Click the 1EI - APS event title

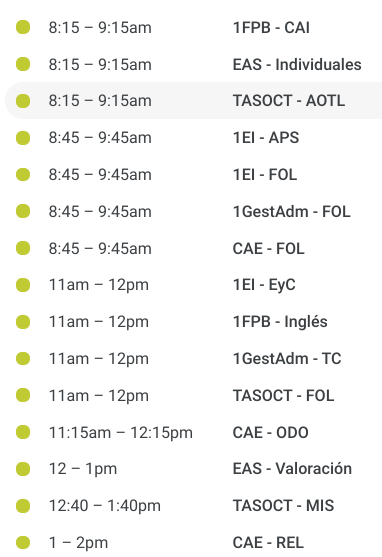pos(266,138)
